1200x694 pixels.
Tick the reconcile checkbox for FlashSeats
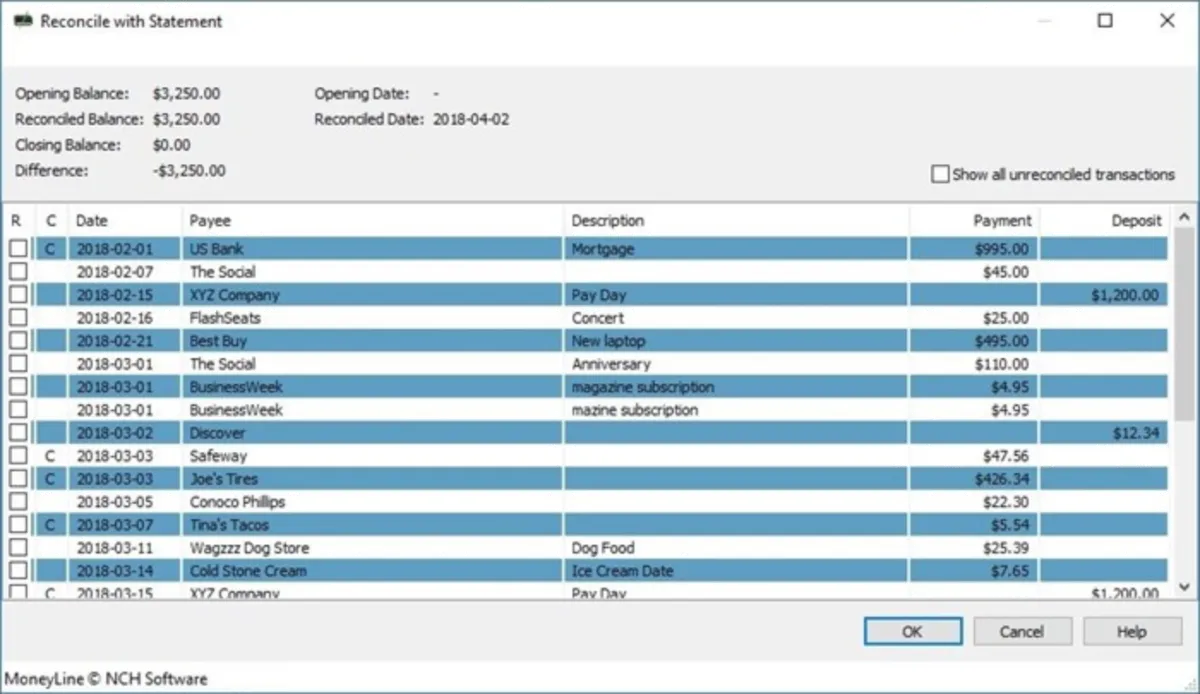click(18, 318)
